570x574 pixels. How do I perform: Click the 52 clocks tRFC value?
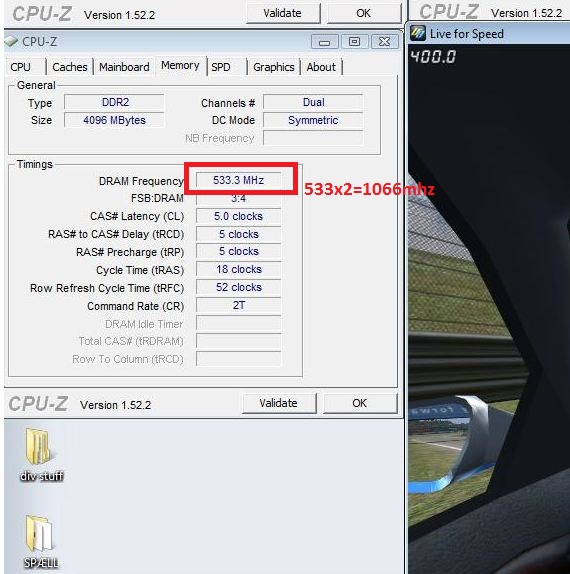tap(239, 287)
